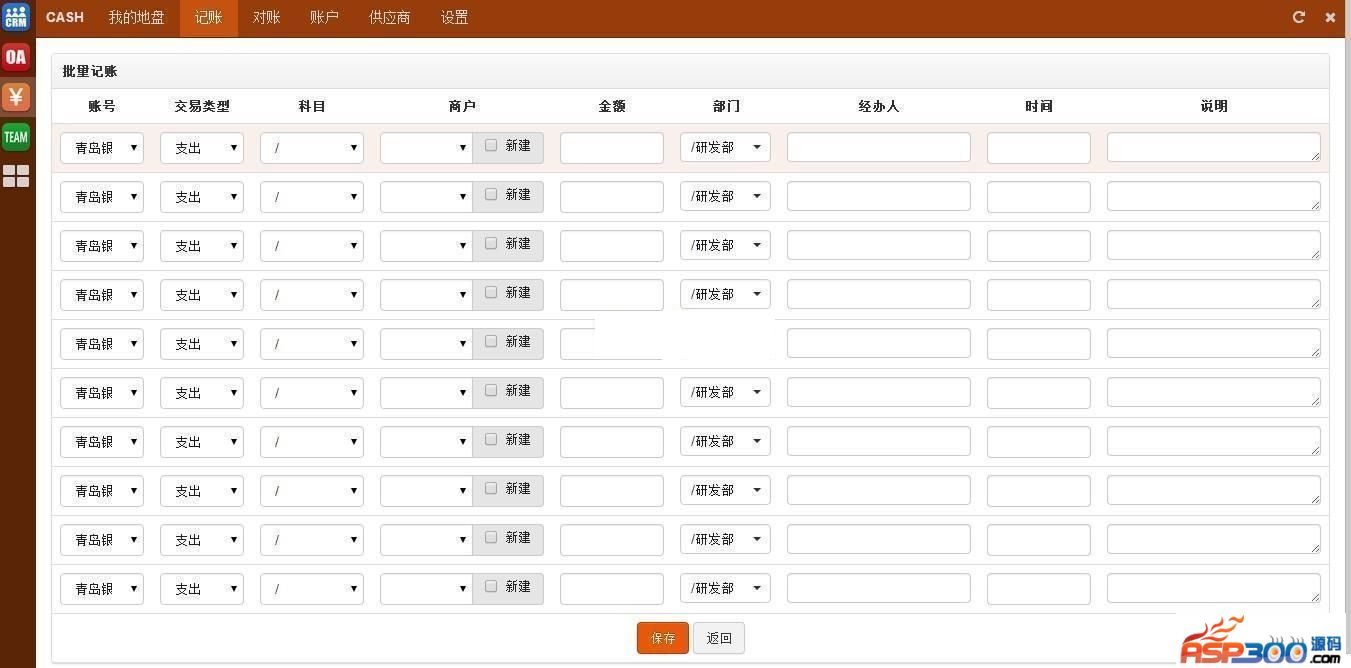
Task: Click the 返回 button
Action: point(719,638)
